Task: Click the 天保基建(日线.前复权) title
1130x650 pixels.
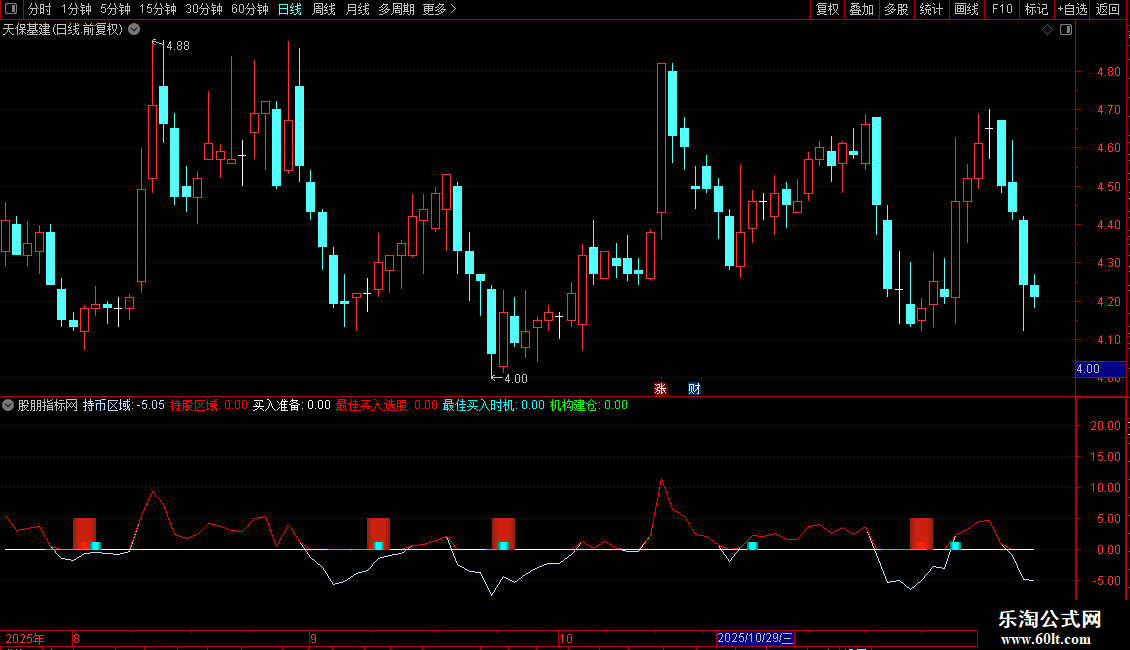Action: (63, 30)
